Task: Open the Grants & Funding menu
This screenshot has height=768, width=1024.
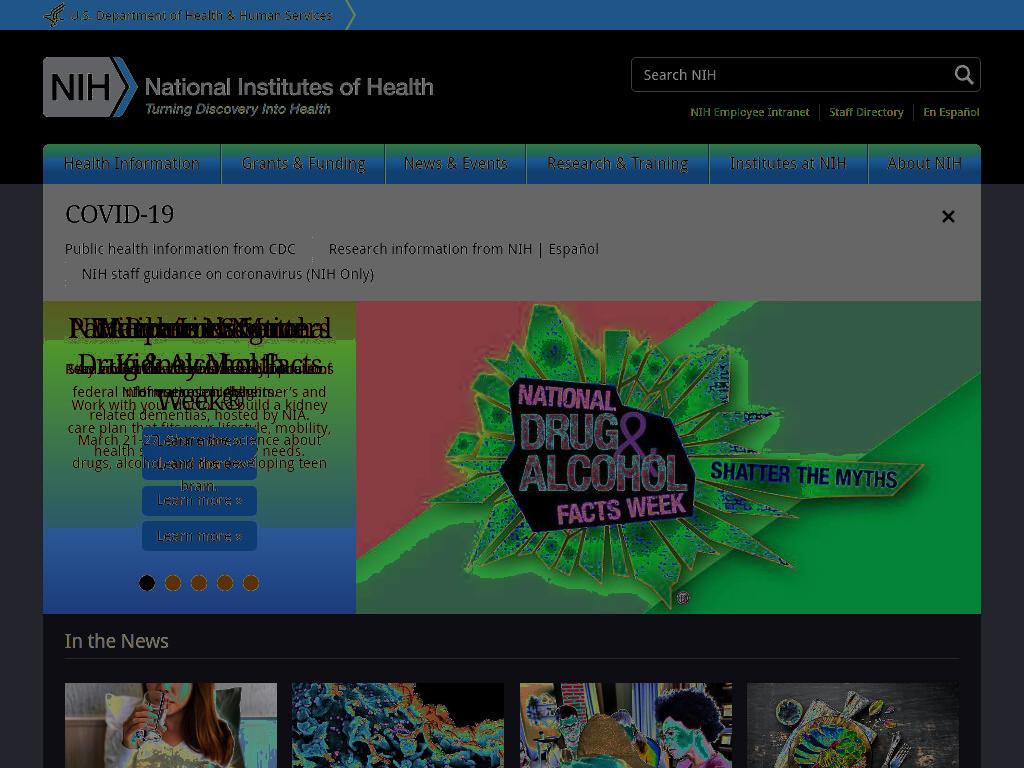Action: [304, 163]
